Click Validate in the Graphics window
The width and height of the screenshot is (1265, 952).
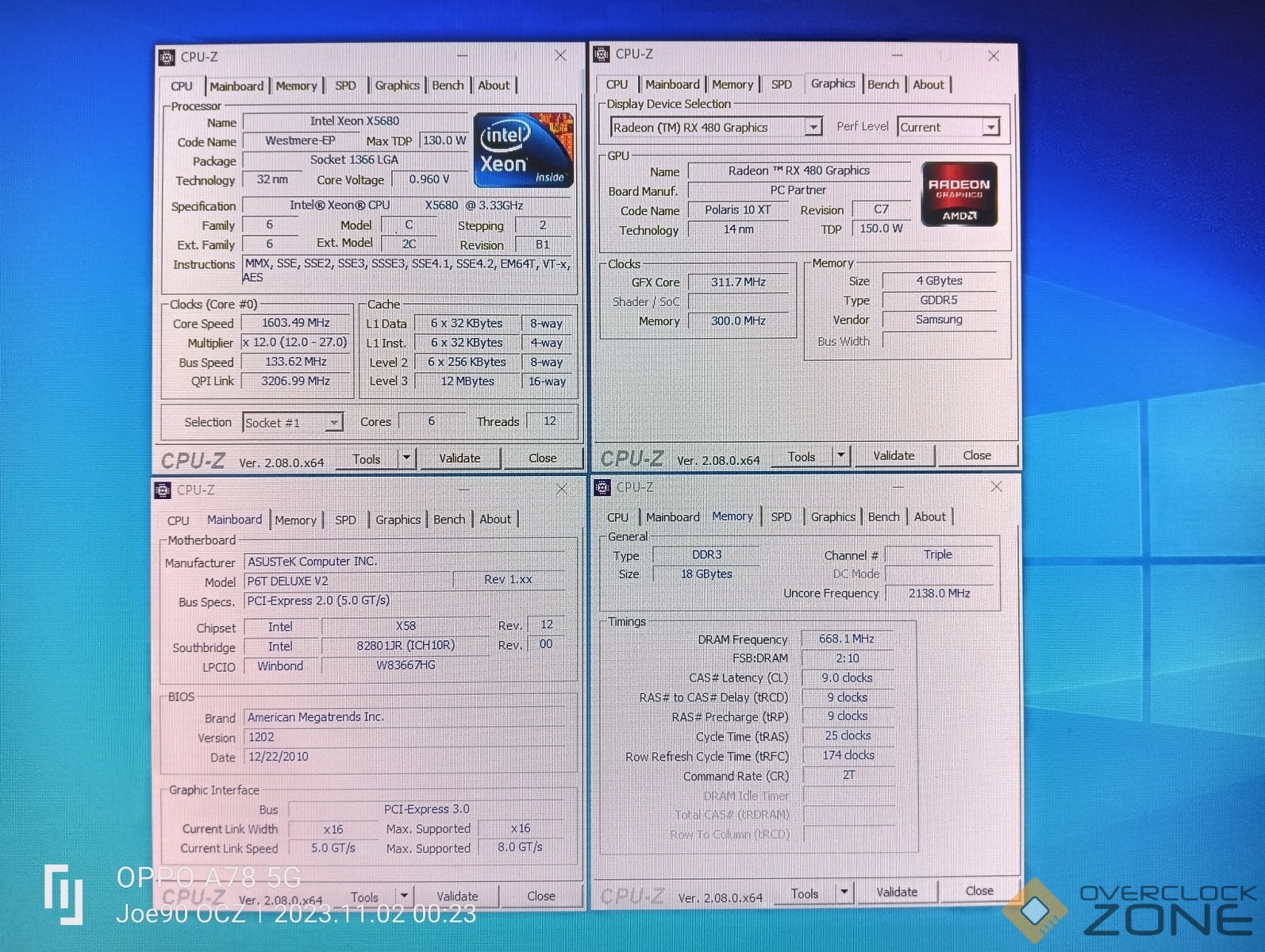pos(894,455)
